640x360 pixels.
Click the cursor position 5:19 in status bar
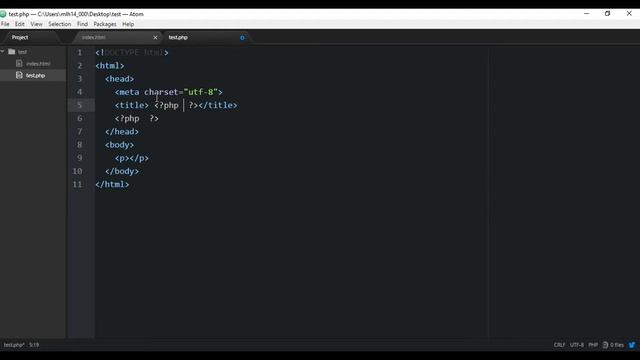(34, 345)
